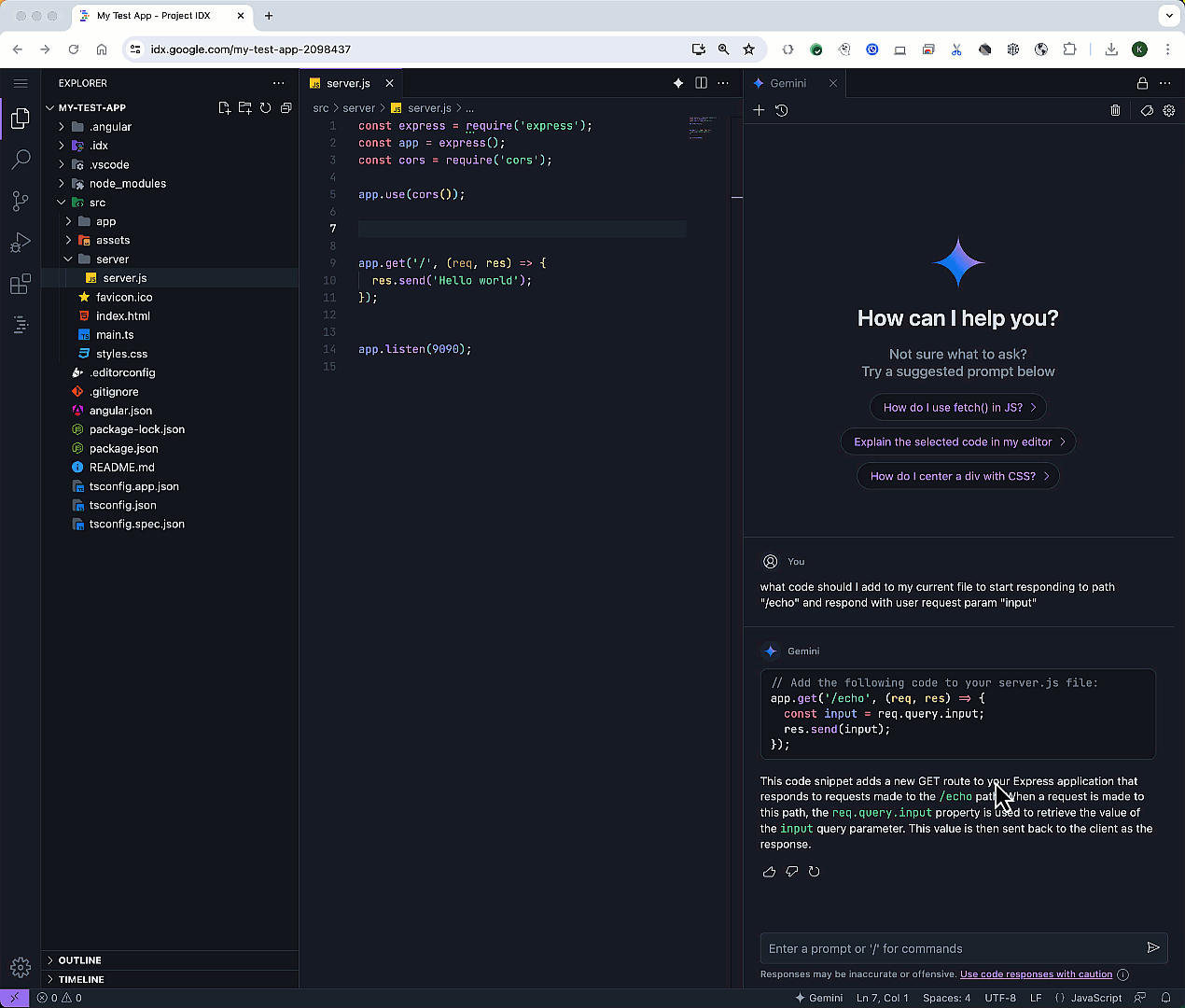
Task: Open the Manage gear in activity bar
Action: 21,968
